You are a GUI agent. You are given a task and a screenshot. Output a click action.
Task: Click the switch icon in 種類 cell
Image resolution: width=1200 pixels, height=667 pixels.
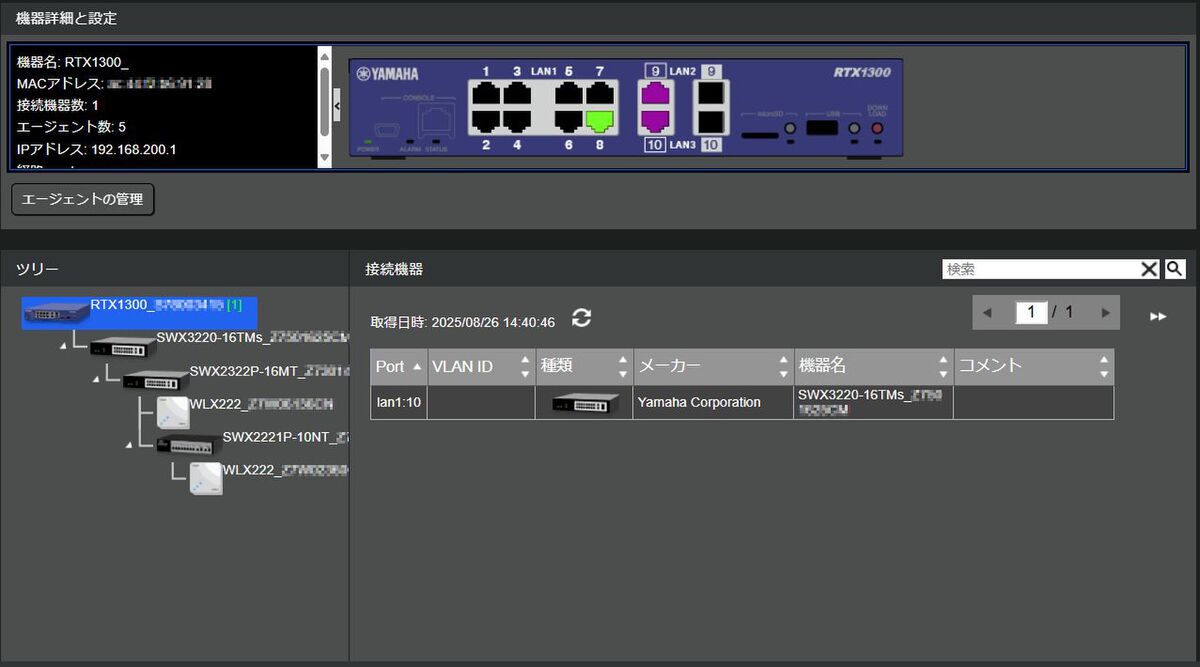[x=584, y=403]
